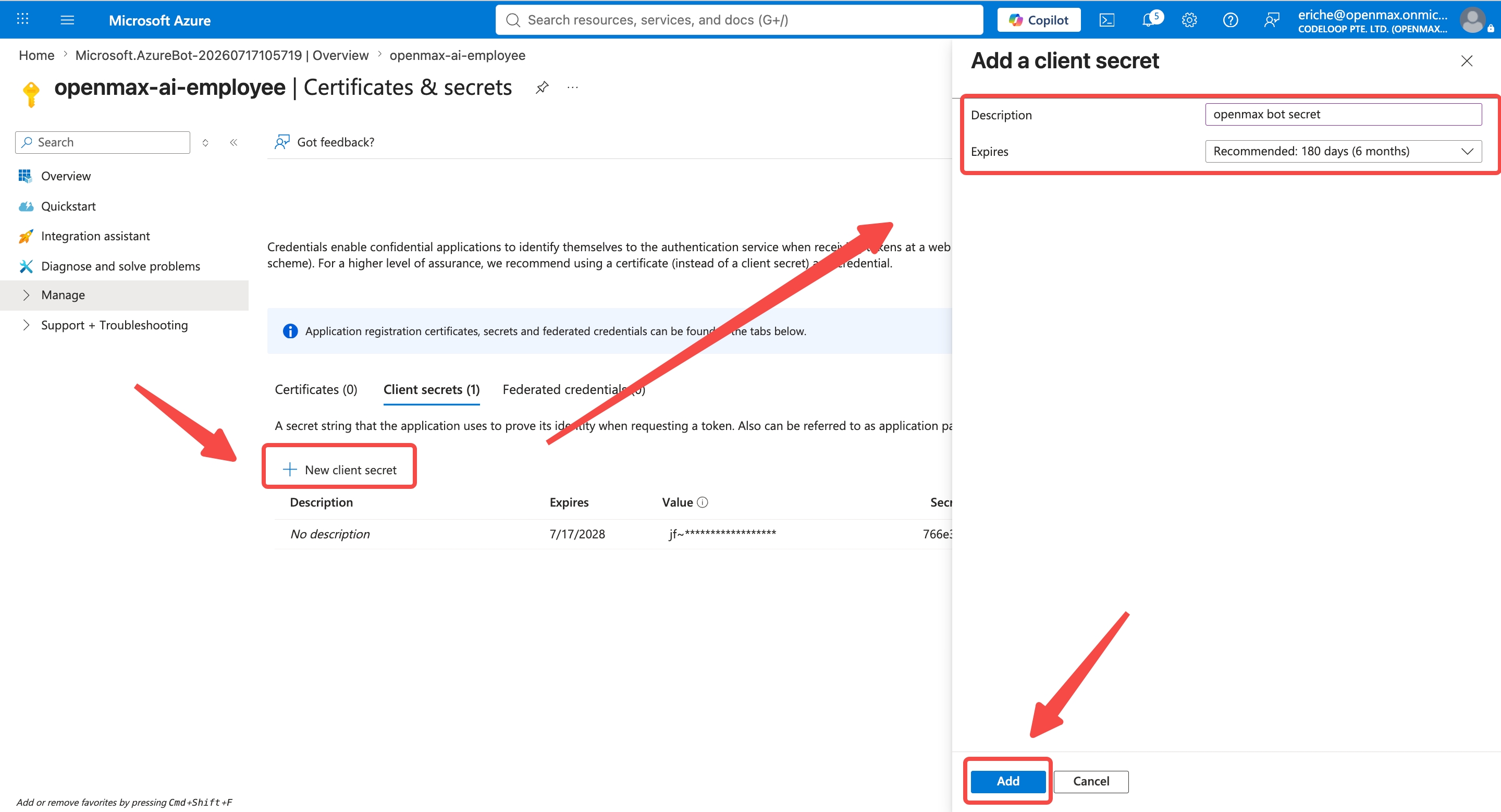Click the expand/collapse all menu arrows

[x=205, y=143]
